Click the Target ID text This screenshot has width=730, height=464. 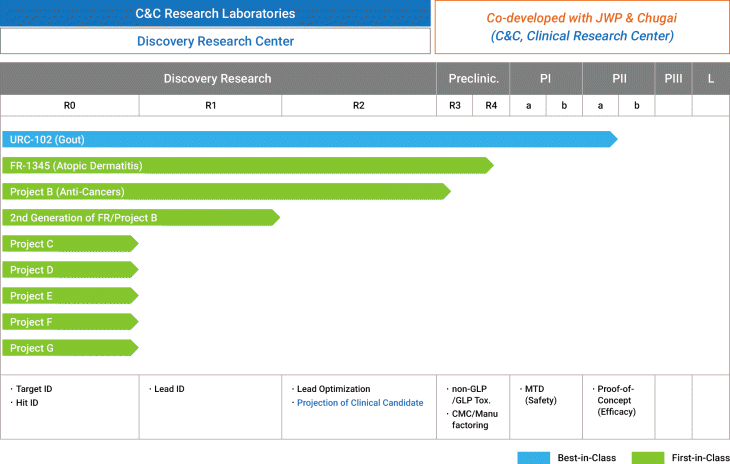(34, 389)
